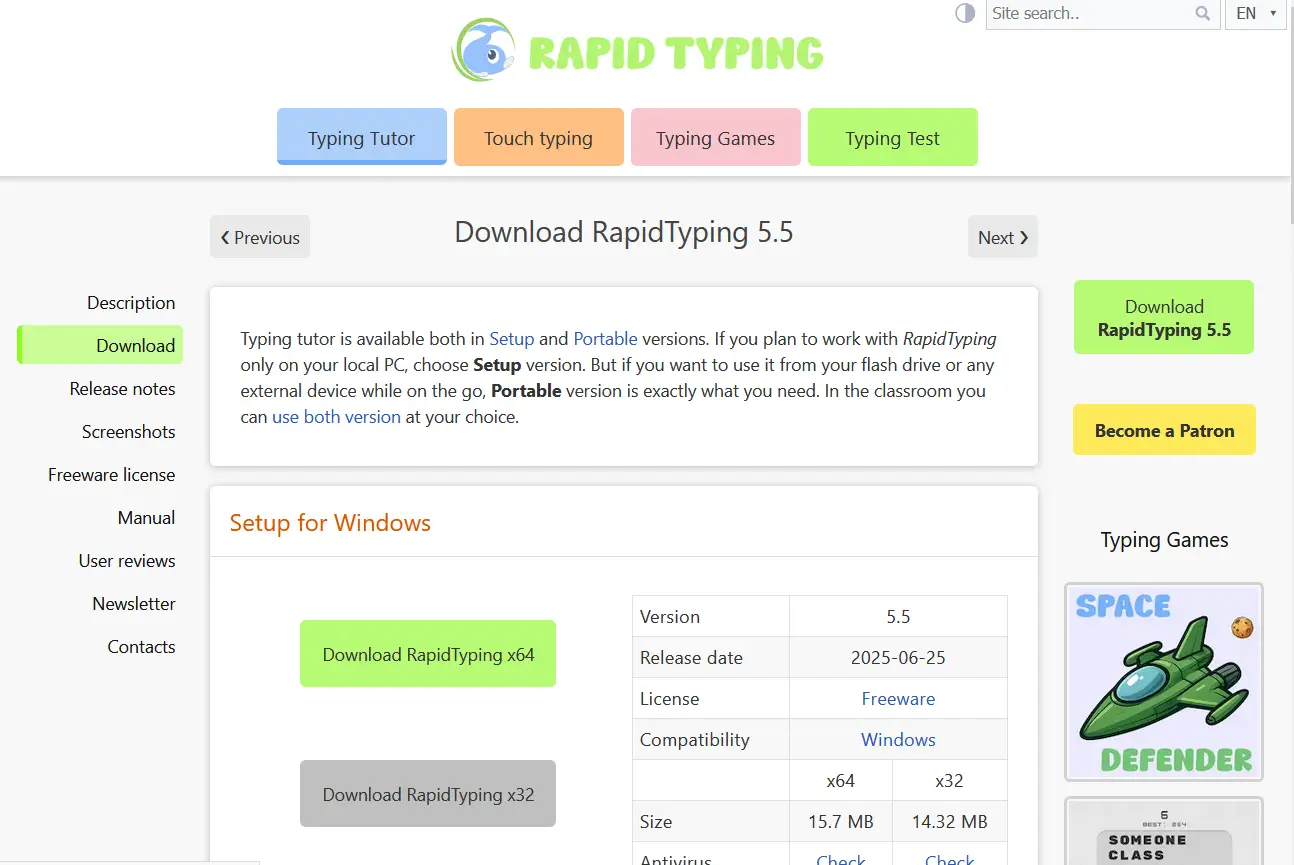This screenshot has height=865, width=1294.
Task: Open Release notes from the sidebar
Action: point(123,389)
